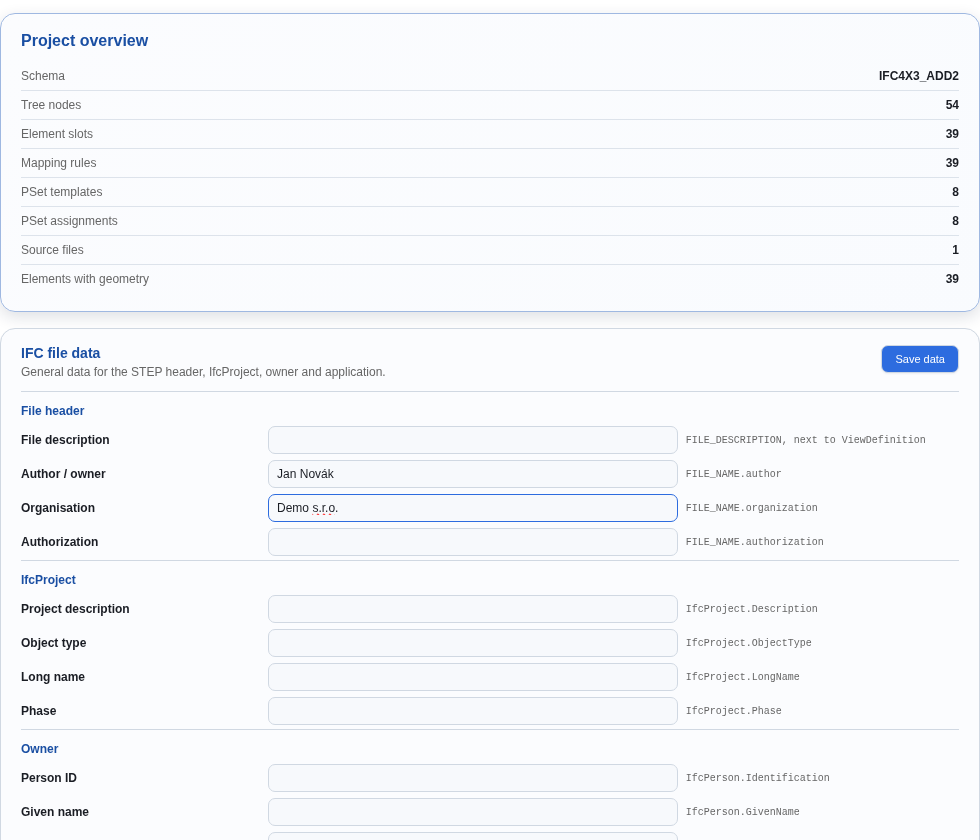Click the Long name input field
The image size is (980, 840).
472,677
